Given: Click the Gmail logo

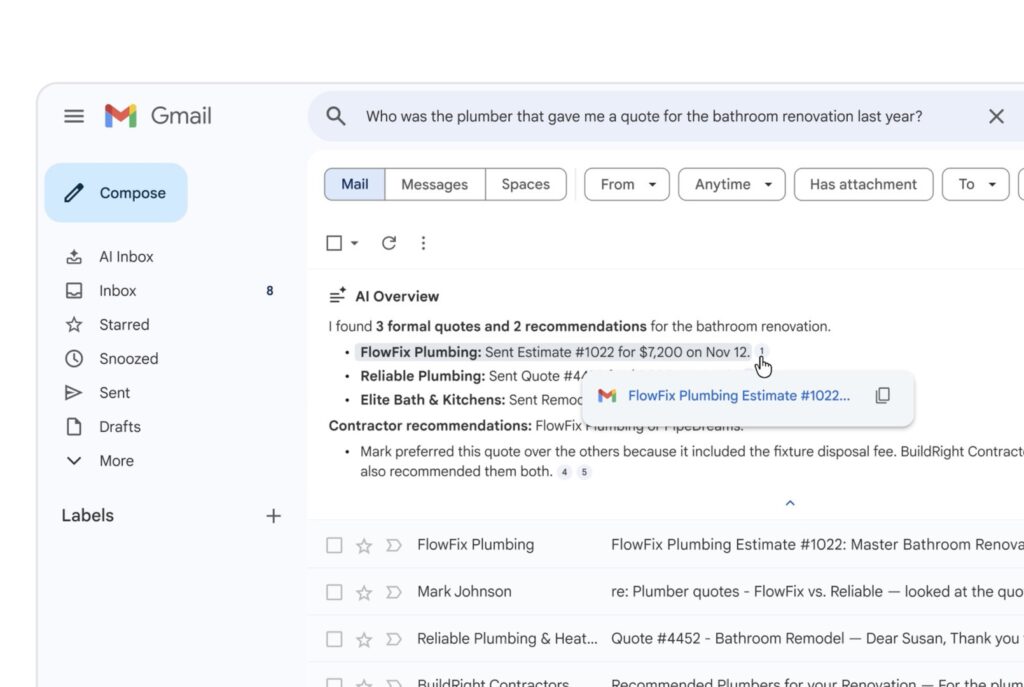Looking at the screenshot, I should click(158, 116).
